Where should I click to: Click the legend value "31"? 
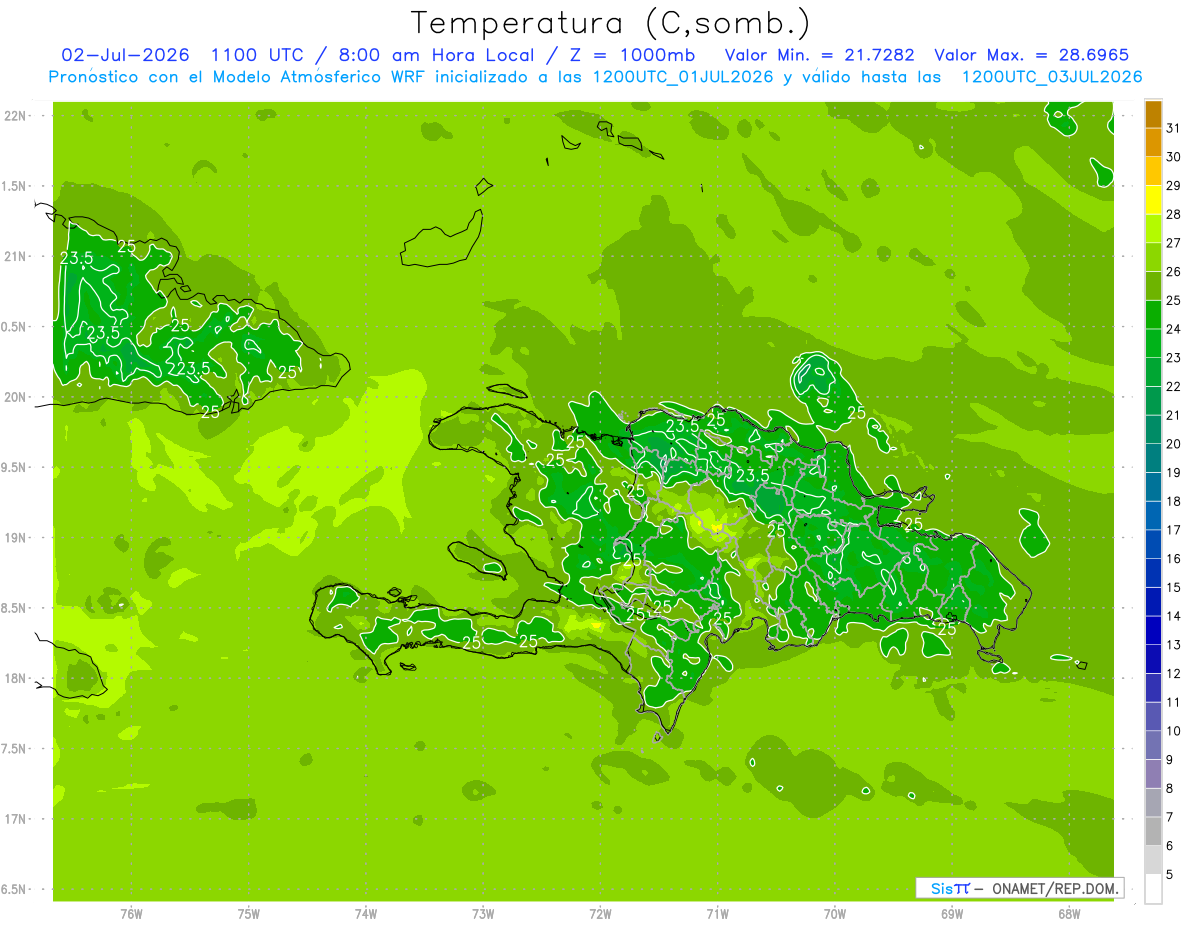(x=1174, y=128)
